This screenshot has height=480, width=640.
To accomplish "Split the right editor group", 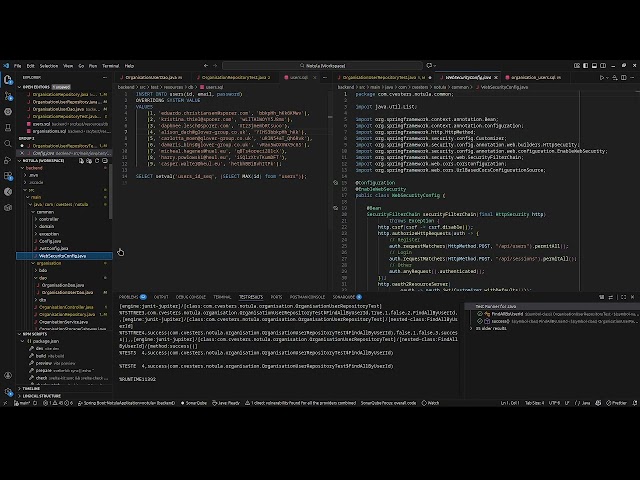I will [x=623, y=77].
